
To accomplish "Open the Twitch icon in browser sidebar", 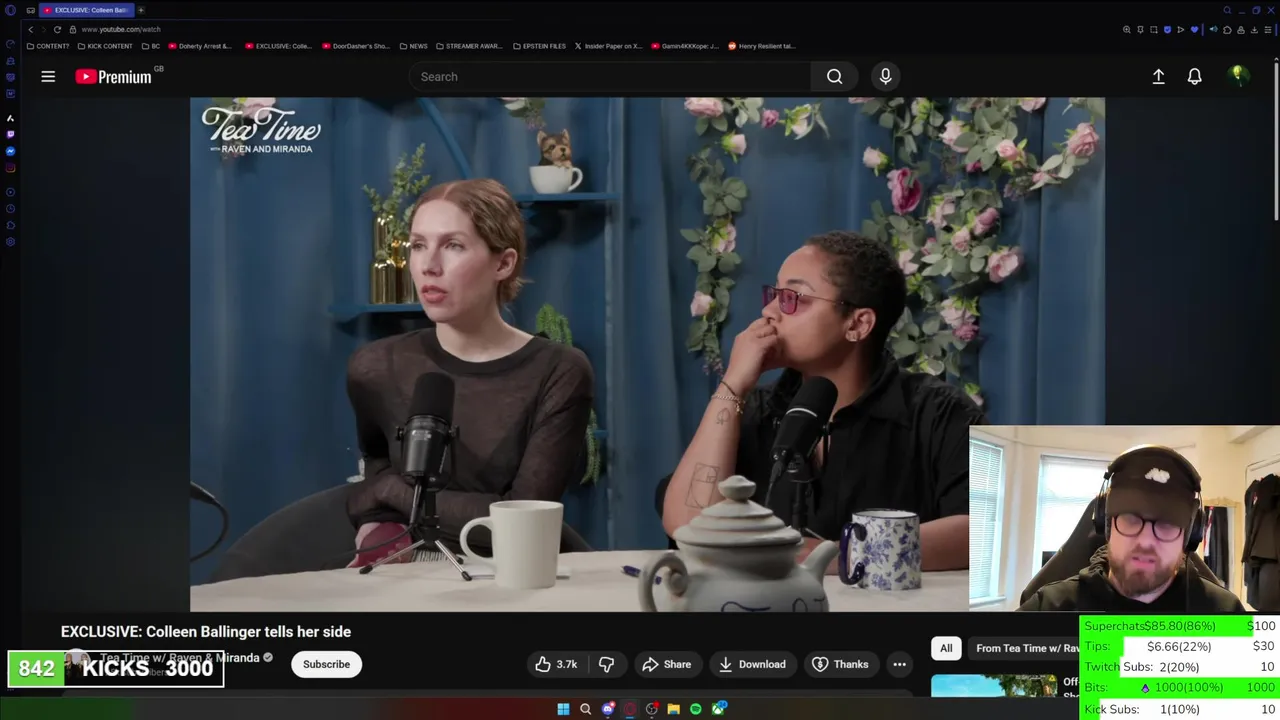I will point(10,134).
